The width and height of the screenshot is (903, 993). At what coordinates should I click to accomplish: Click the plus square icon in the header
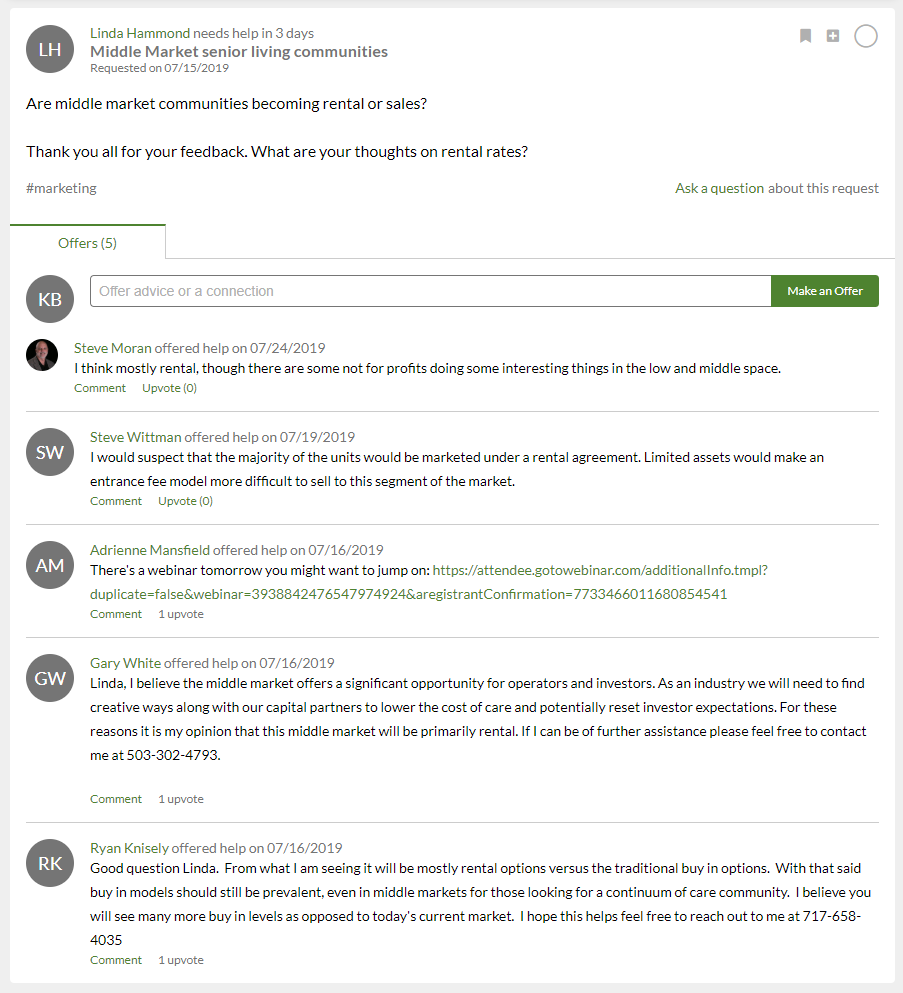(833, 36)
